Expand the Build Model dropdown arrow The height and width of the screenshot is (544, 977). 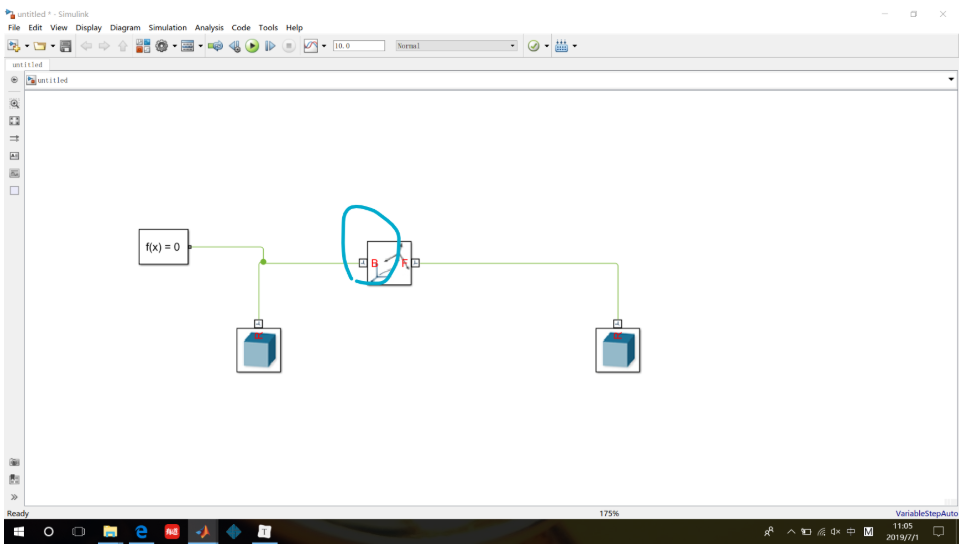pyautogui.click(x=574, y=46)
